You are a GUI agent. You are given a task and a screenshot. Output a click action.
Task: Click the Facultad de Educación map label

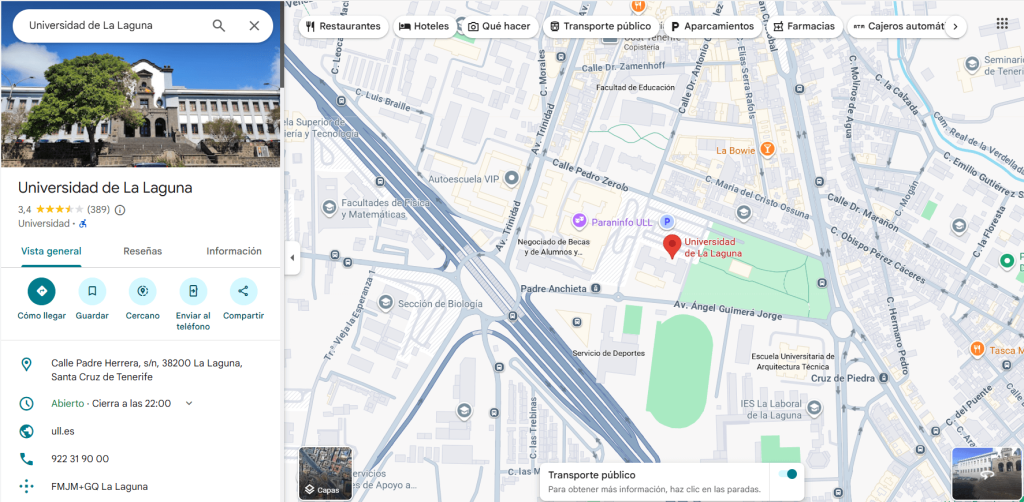point(635,87)
